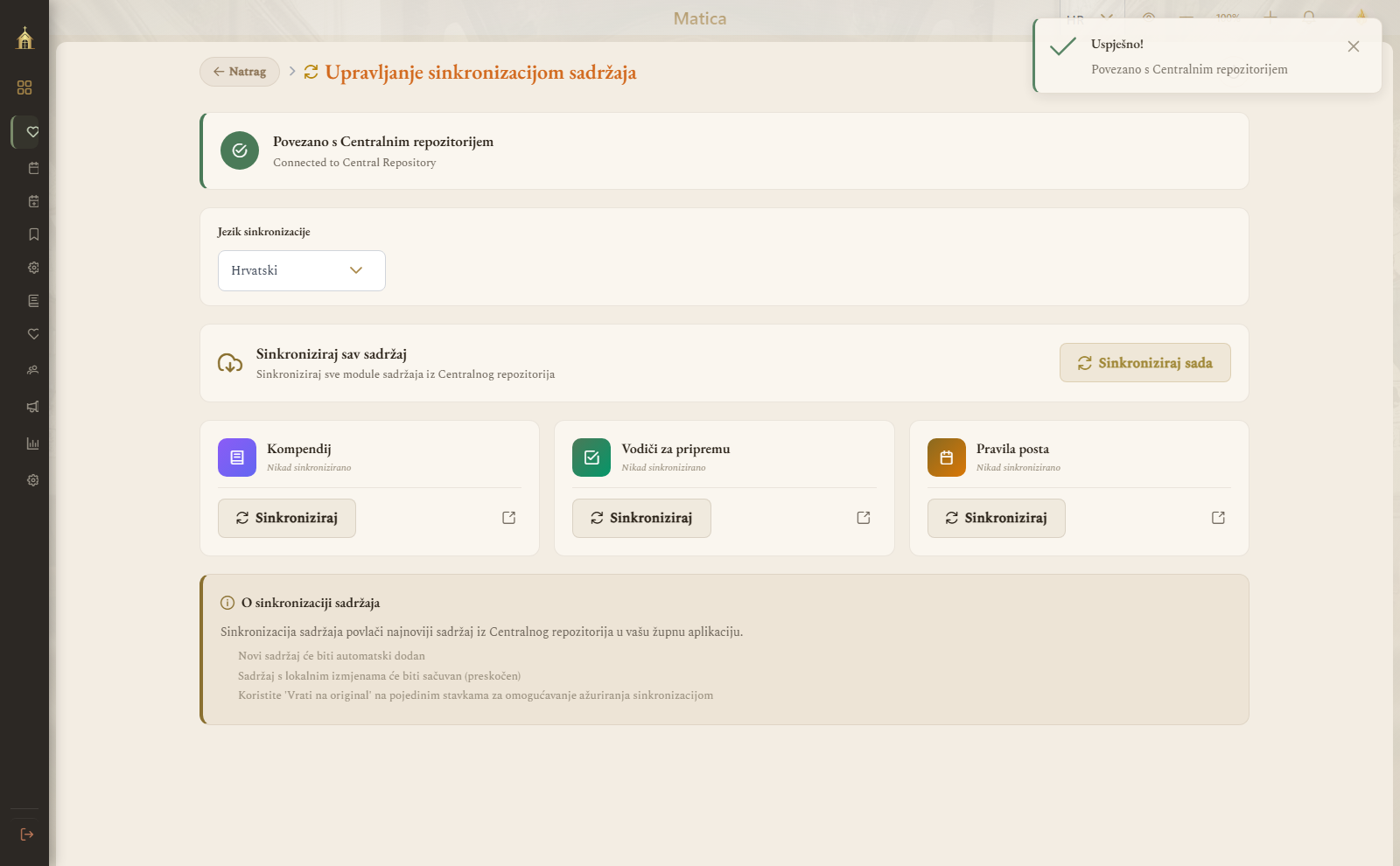Open Vodiči za pripremu external link icon
1400x866 pixels.
864,518
